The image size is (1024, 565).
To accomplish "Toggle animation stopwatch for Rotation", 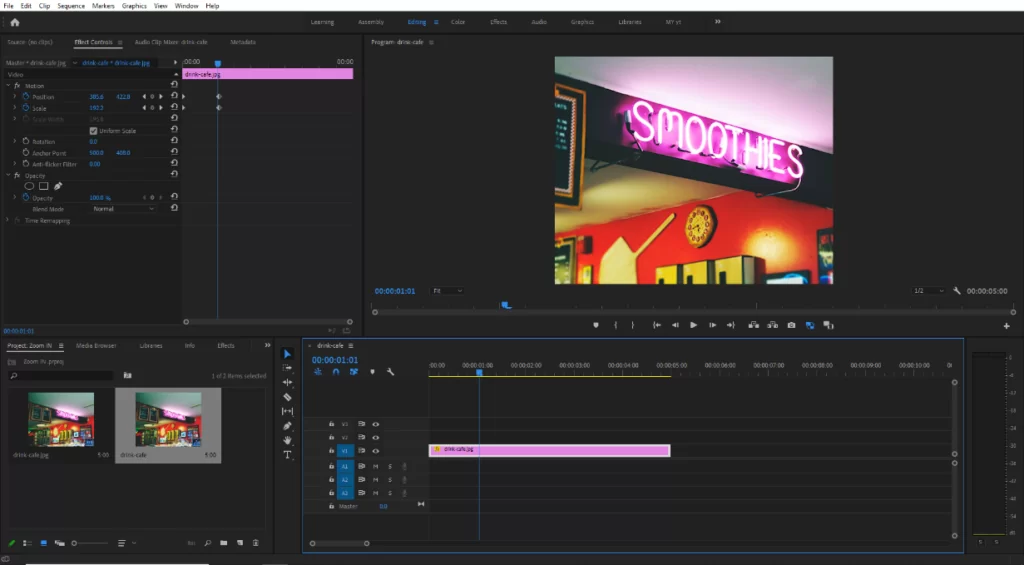I will [26, 141].
